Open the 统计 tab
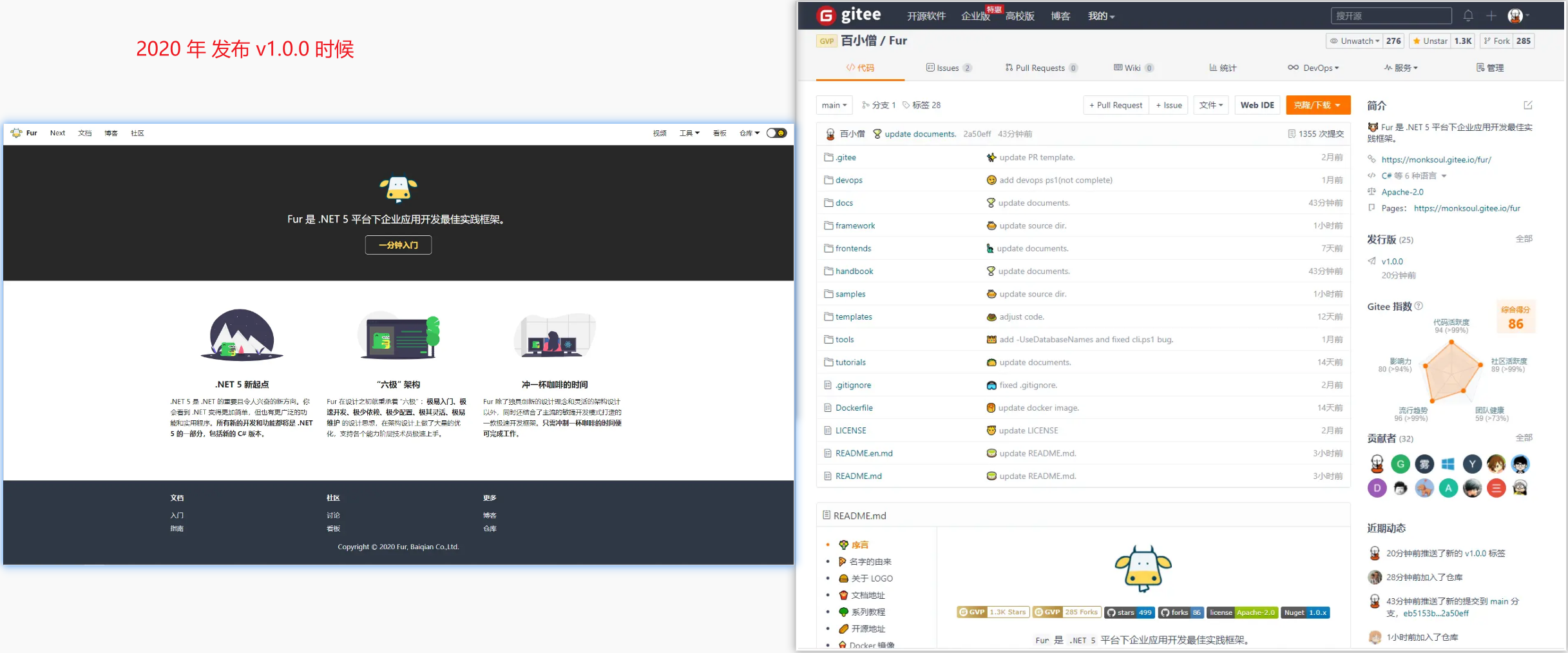1568x653 pixels. 1223,68
